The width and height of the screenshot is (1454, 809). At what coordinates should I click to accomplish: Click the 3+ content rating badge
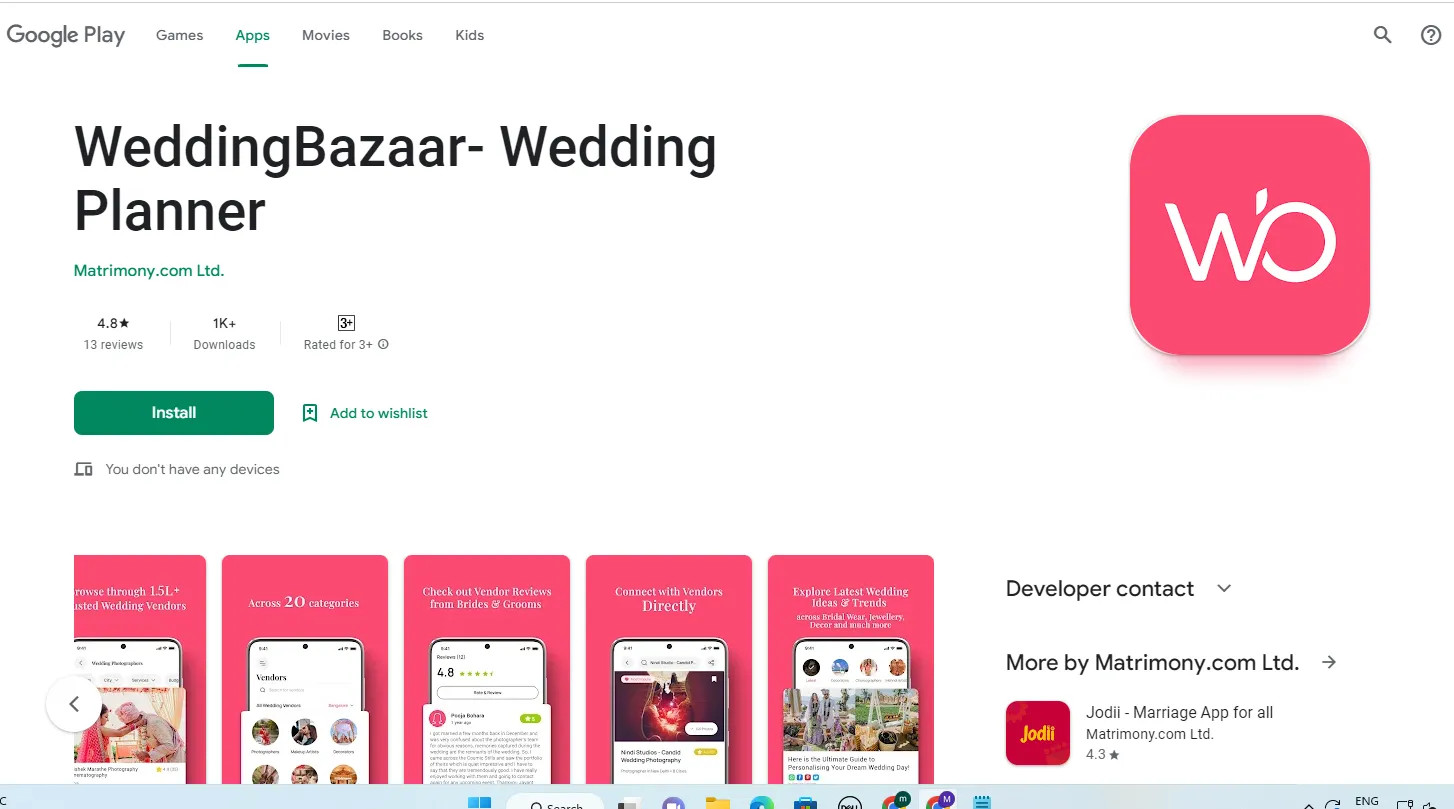pos(346,323)
